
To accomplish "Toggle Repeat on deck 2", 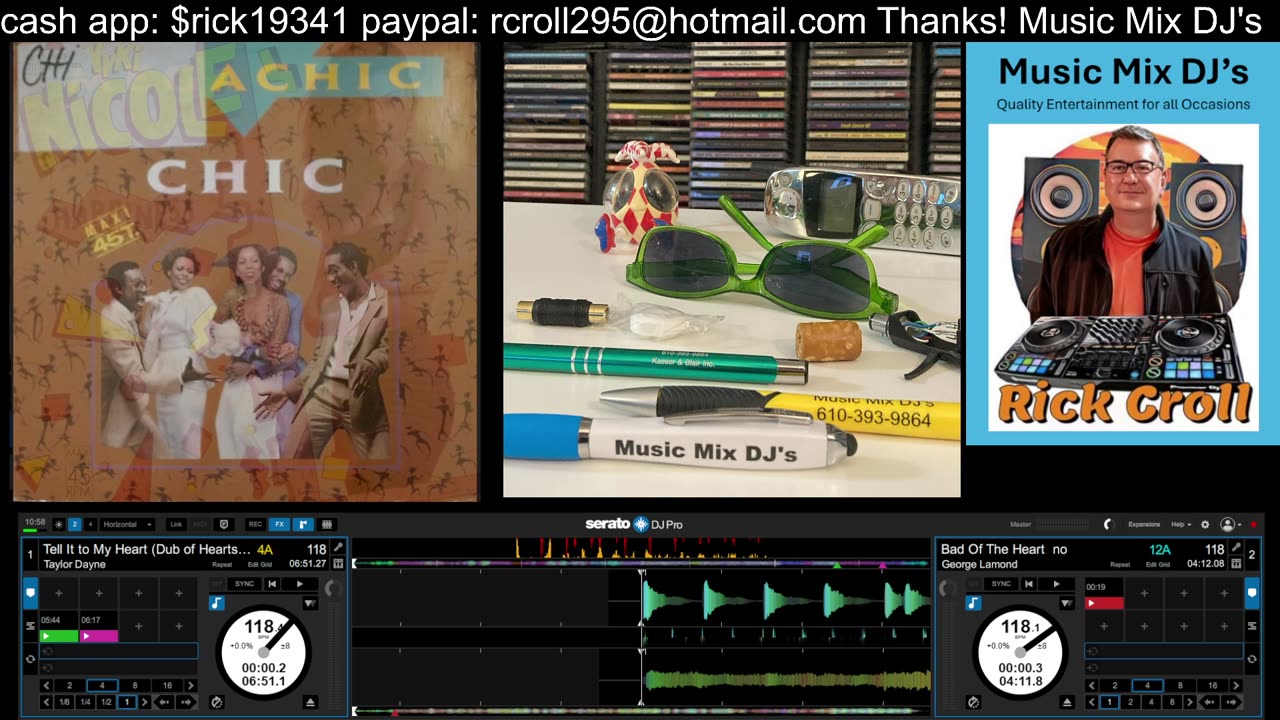I will click(x=1120, y=565).
